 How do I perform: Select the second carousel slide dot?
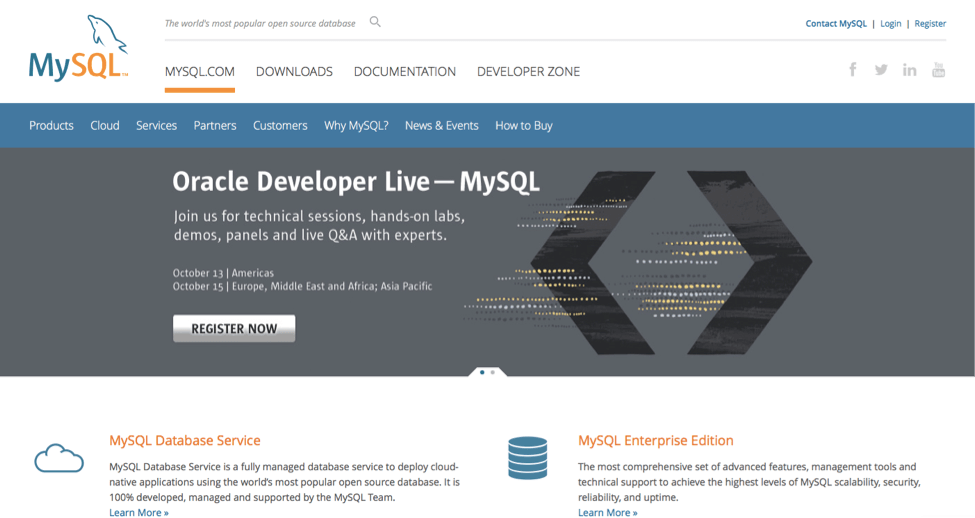click(x=492, y=372)
